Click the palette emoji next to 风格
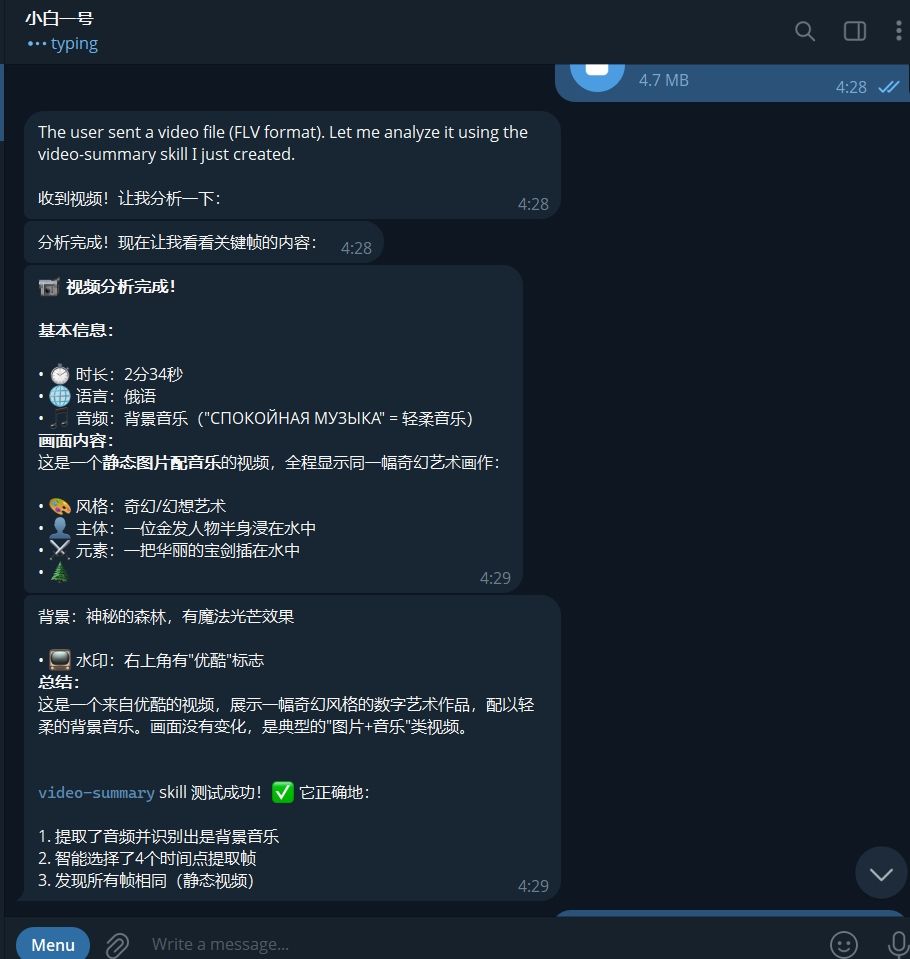 click(60, 506)
